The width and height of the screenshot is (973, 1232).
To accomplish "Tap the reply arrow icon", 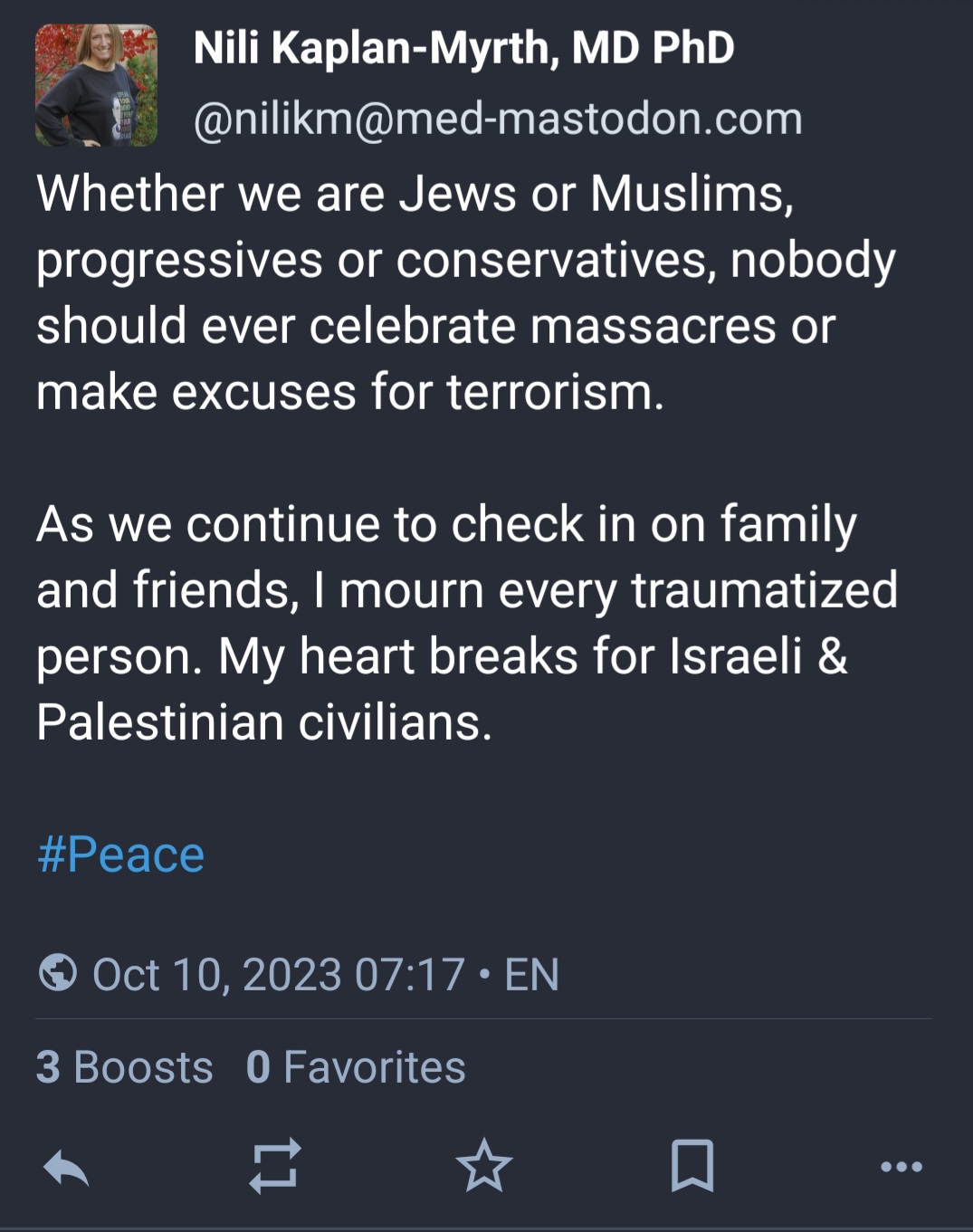I will coord(66,1168).
